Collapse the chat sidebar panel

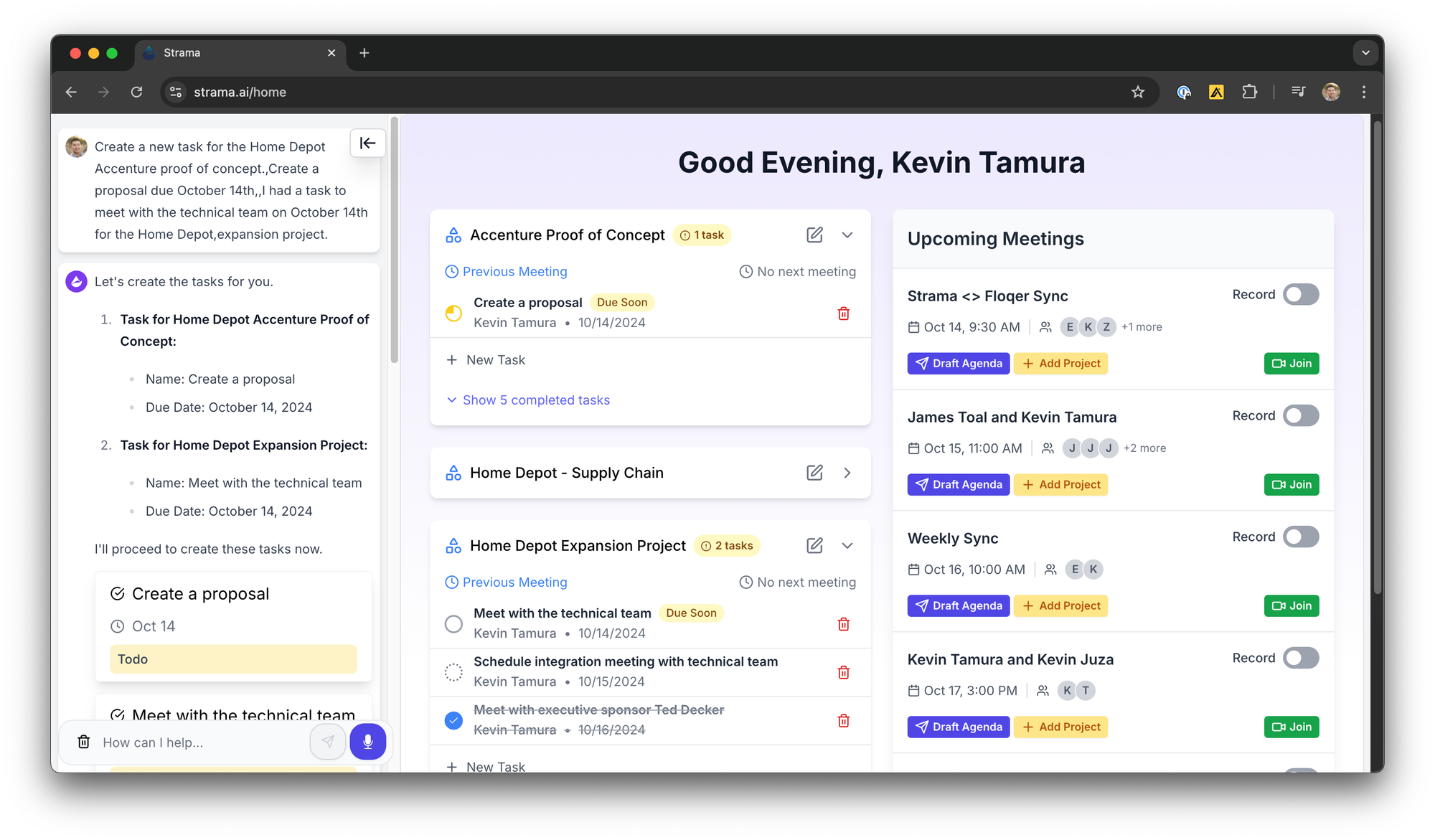point(367,143)
